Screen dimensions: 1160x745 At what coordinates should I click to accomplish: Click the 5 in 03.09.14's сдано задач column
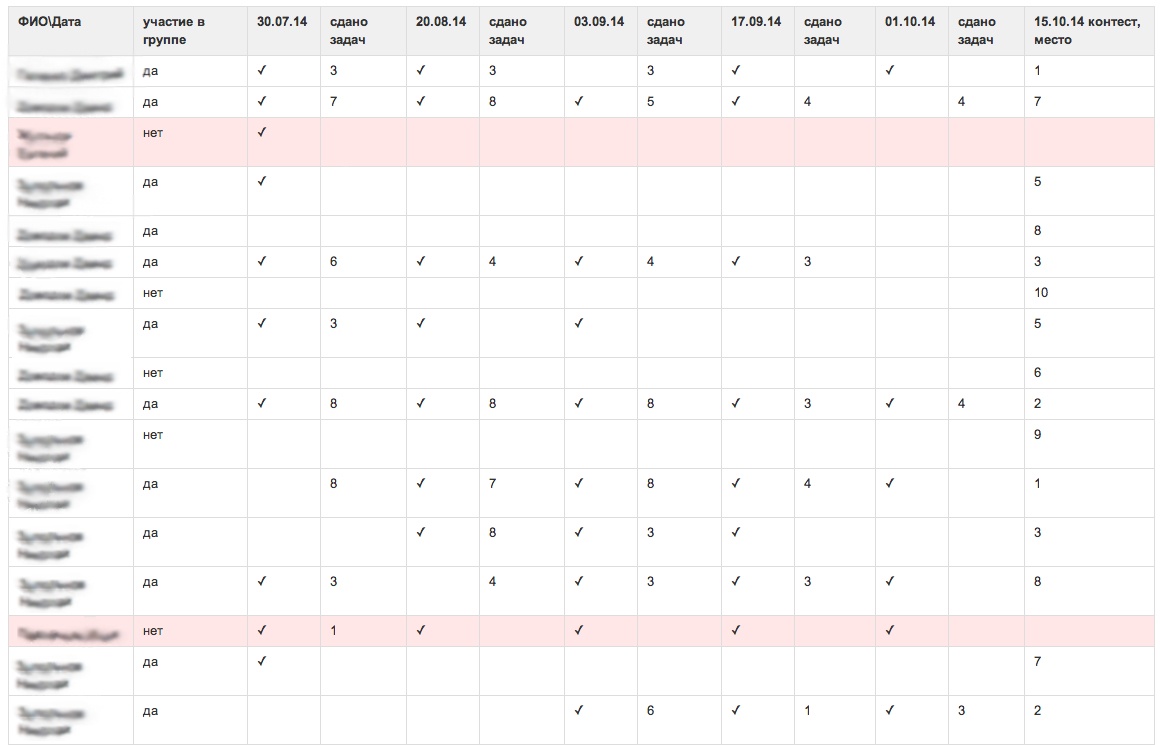click(x=651, y=101)
